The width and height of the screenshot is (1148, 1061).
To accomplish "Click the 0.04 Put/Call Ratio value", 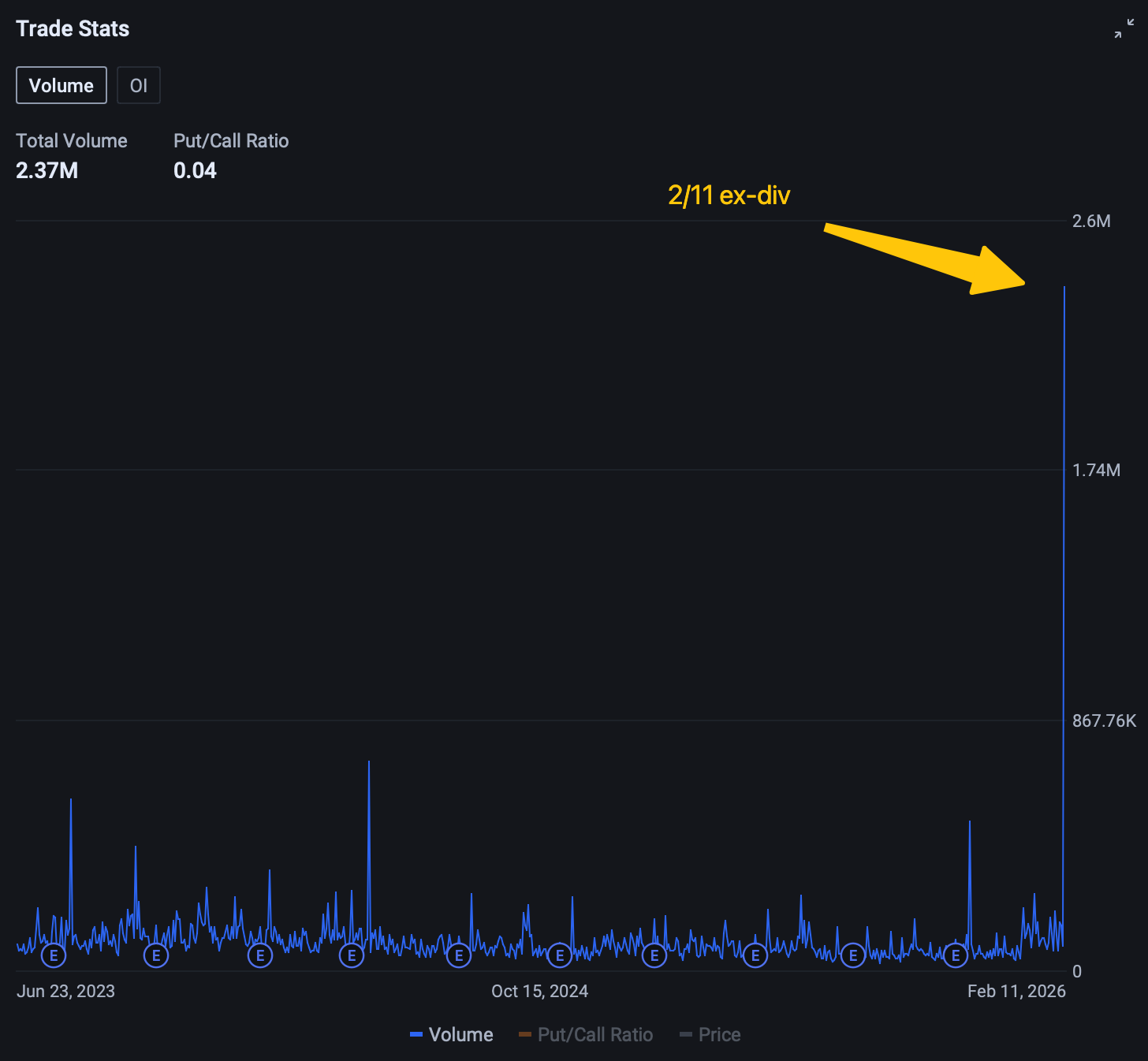I will click(x=195, y=170).
